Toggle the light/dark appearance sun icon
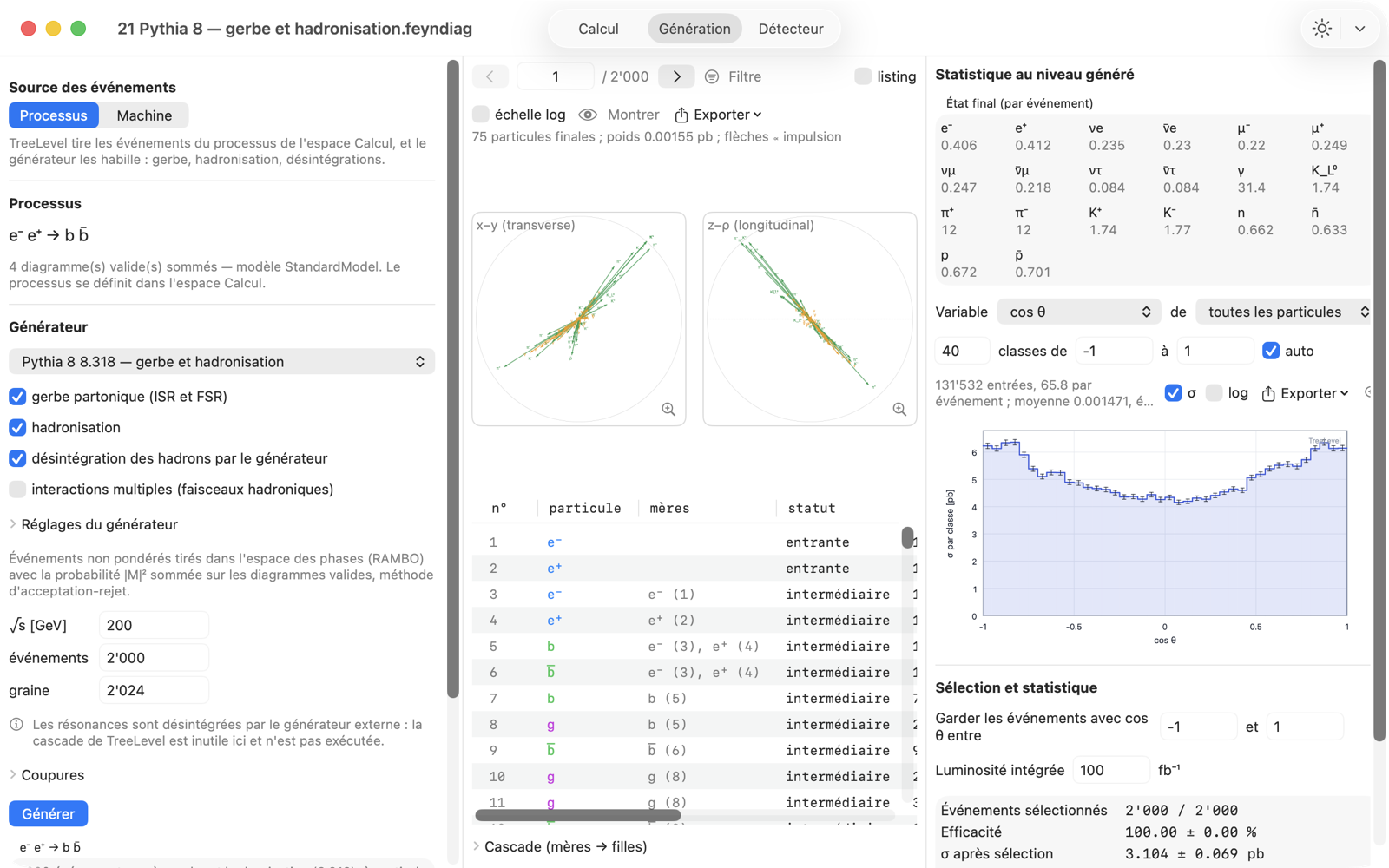This screenshot has height=868, width=1389. click(1321, 29)
